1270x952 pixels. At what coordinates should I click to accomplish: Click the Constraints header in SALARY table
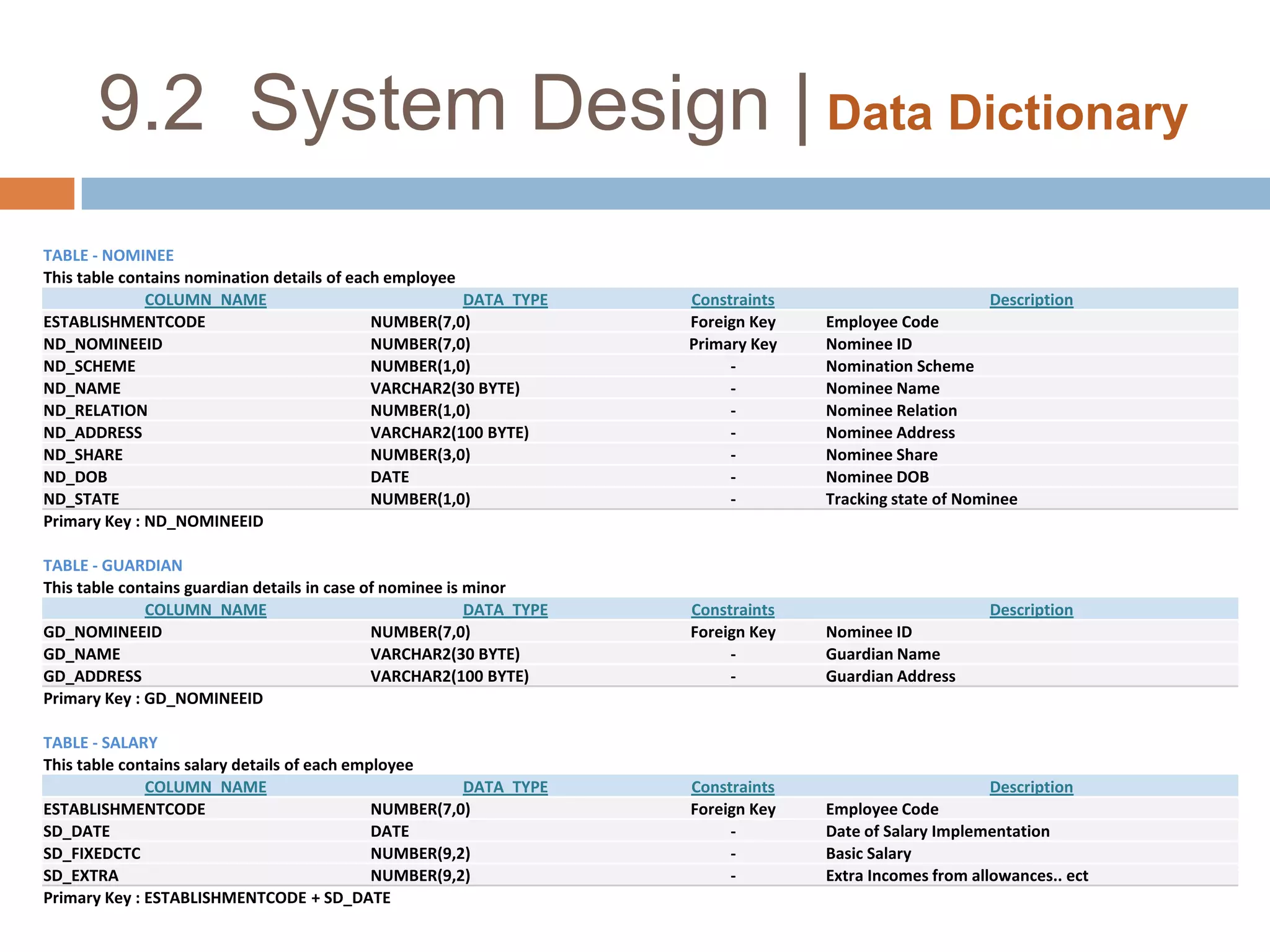733,787
